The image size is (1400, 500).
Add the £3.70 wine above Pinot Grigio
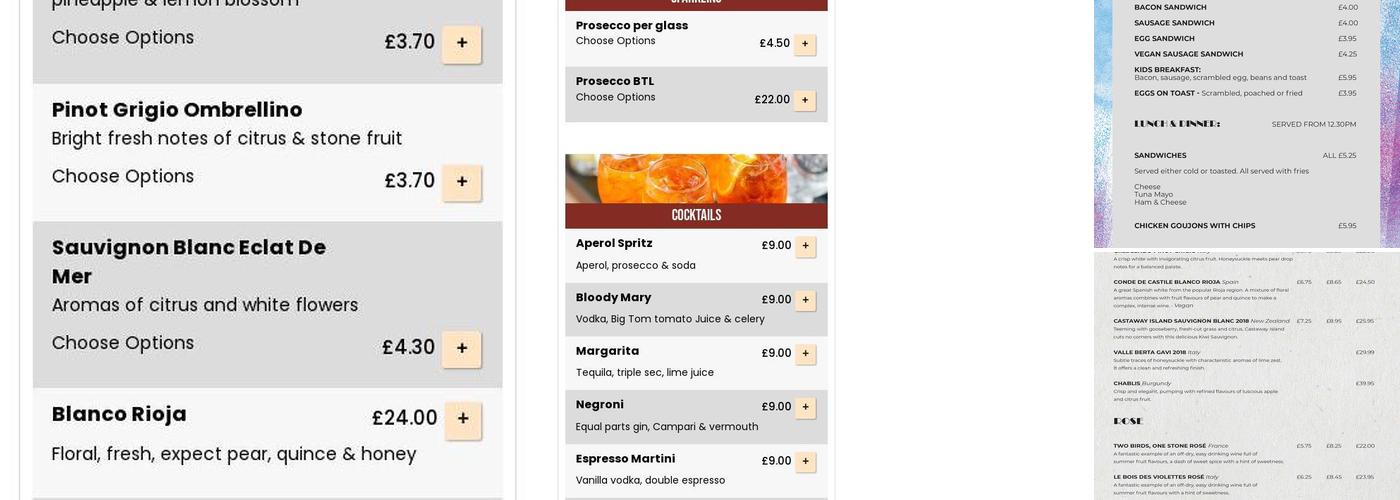[462, 43]
